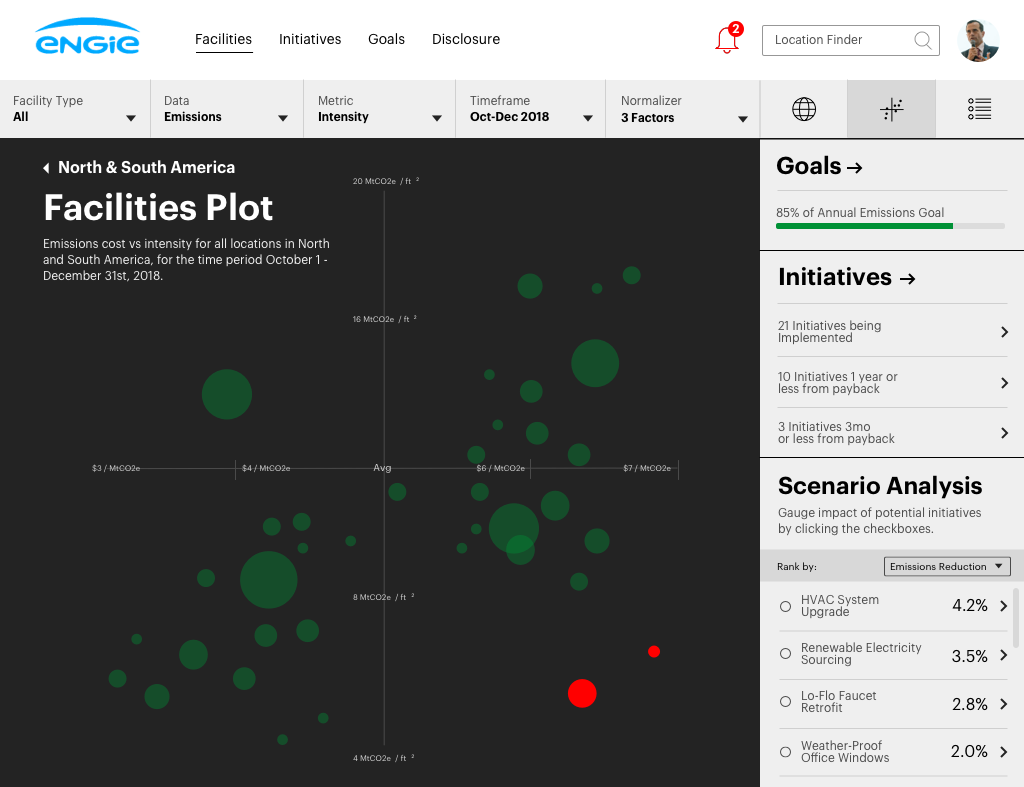Click the ENGIE logo
The image size is (1024, 787).
point(86,39)
